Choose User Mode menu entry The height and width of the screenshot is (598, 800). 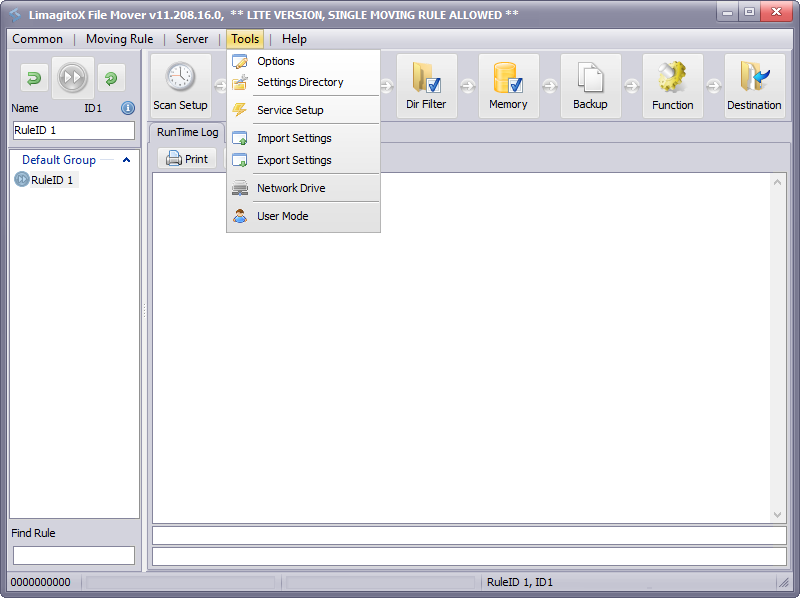coord(304,216)
